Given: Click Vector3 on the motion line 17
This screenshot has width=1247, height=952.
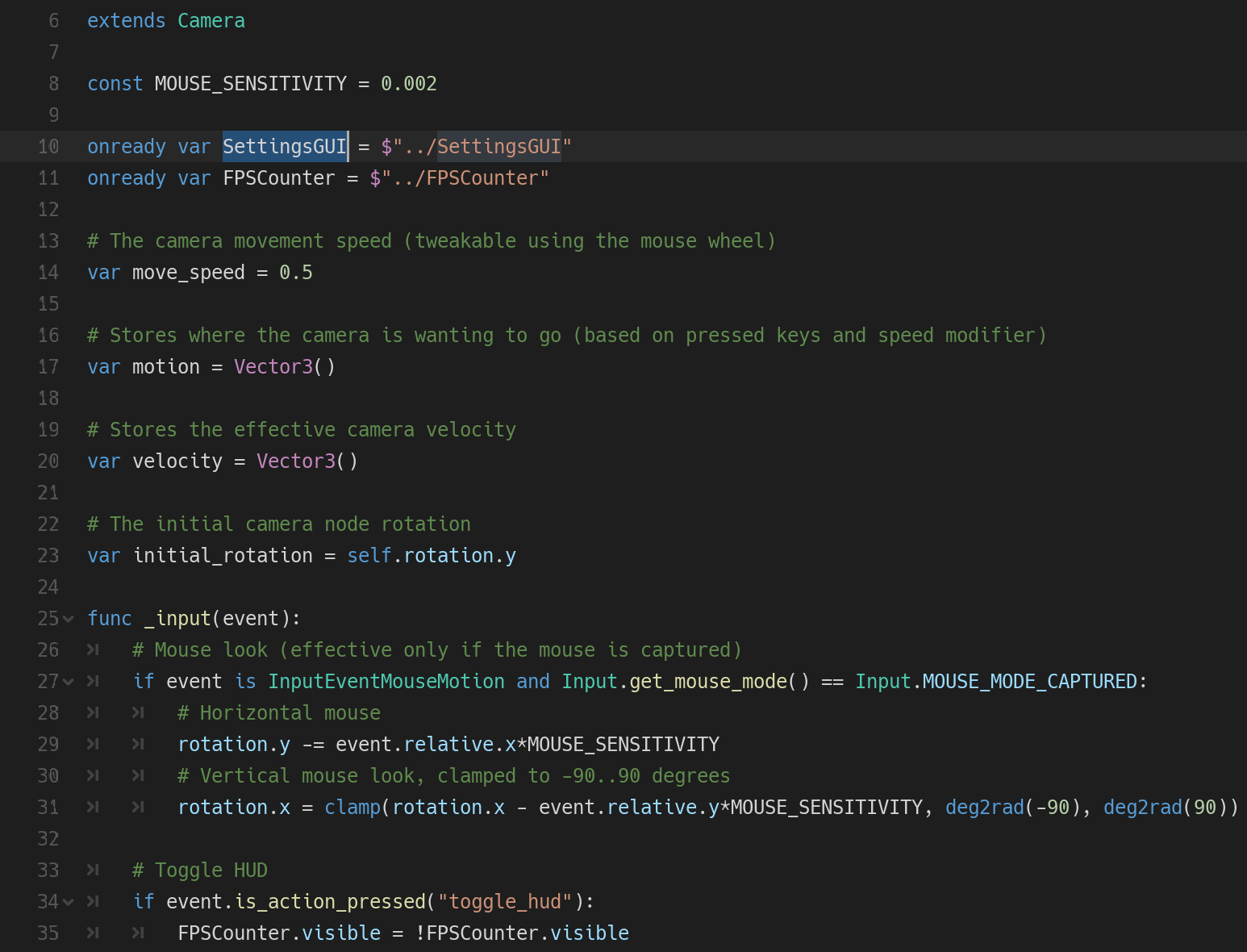Looking at the screenshot, I should coord(273,367).
